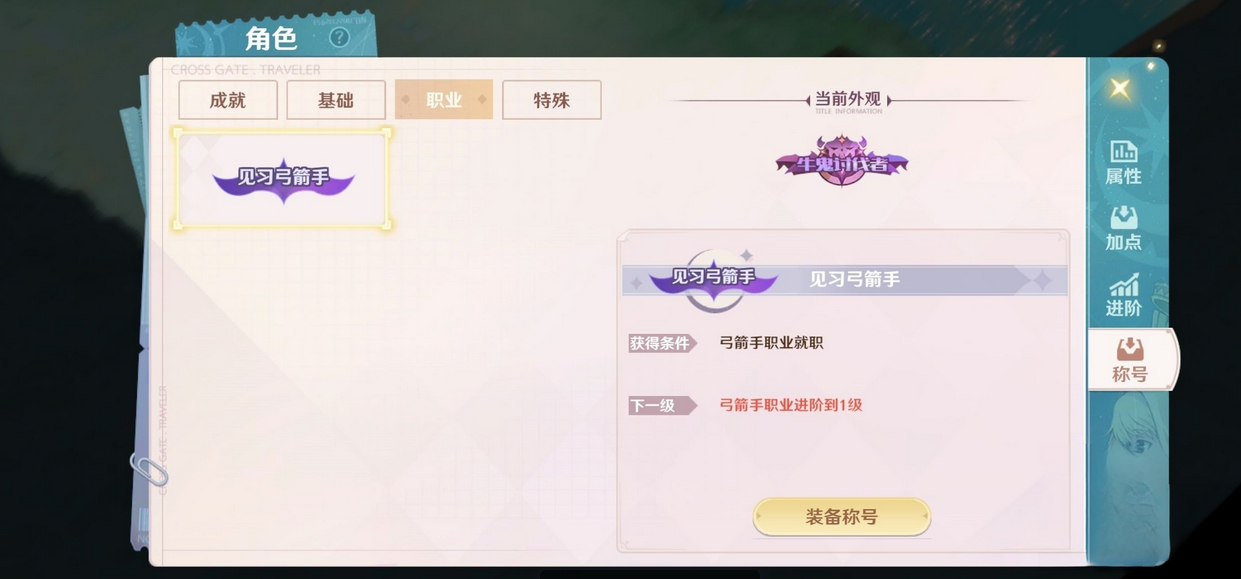1241x579 pixels.
Task: Click the 角色 character header tag
Action: click(271, 39)
